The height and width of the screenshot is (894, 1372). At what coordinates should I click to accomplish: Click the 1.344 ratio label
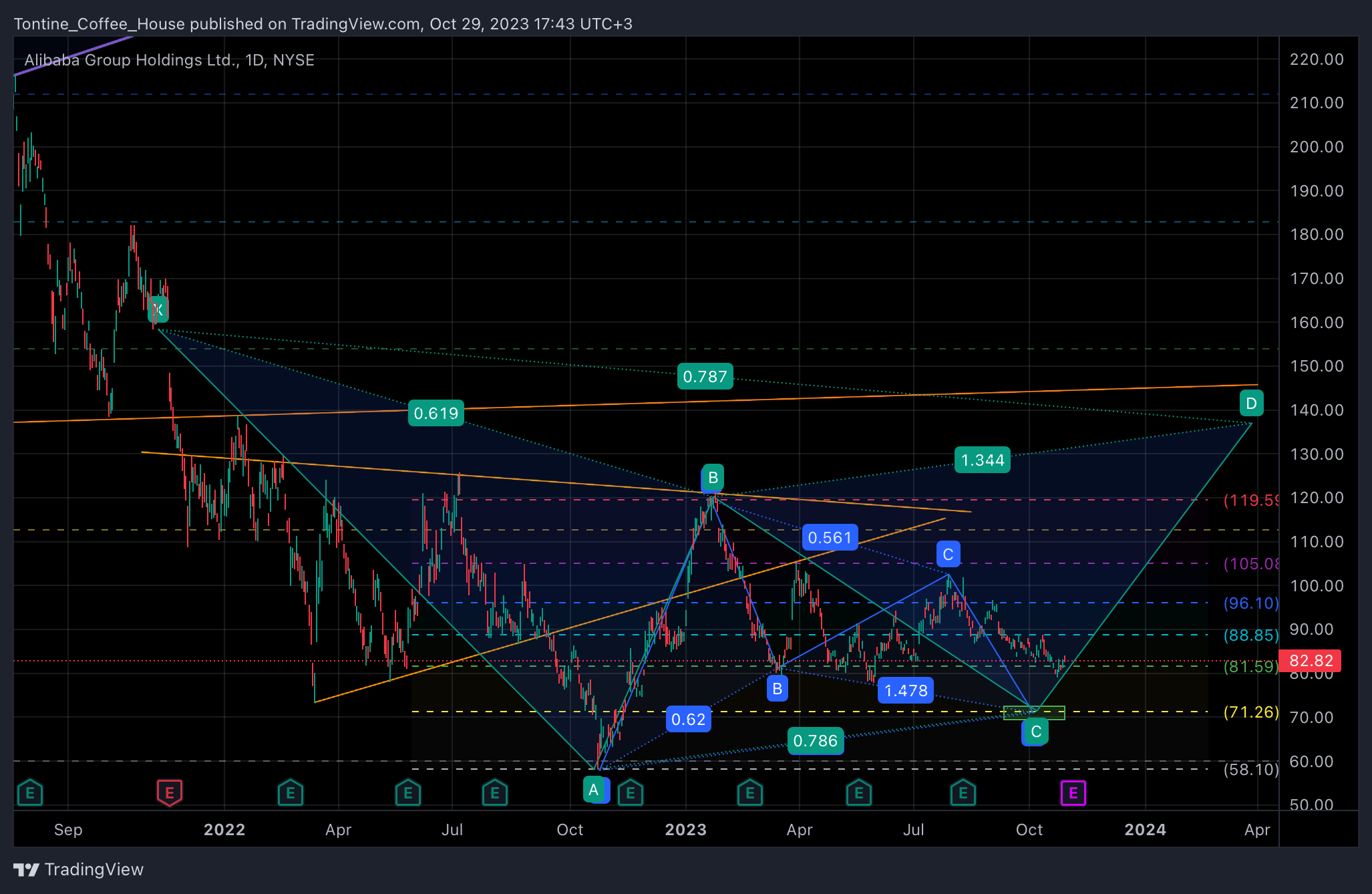coord(983,460)
